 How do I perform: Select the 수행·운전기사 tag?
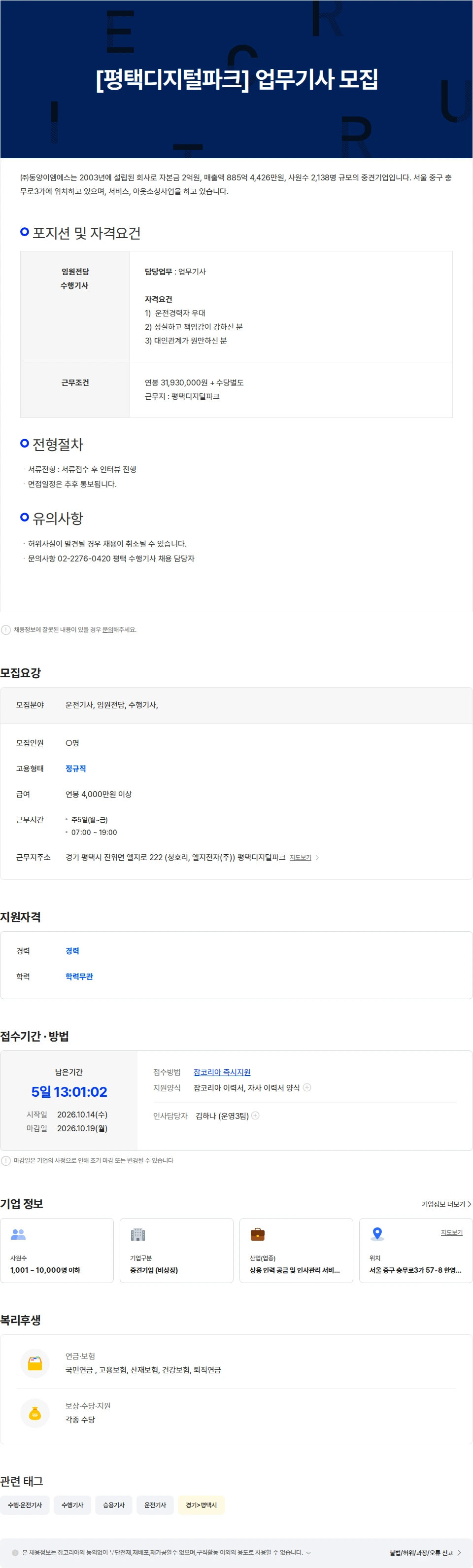[25, 1505]
